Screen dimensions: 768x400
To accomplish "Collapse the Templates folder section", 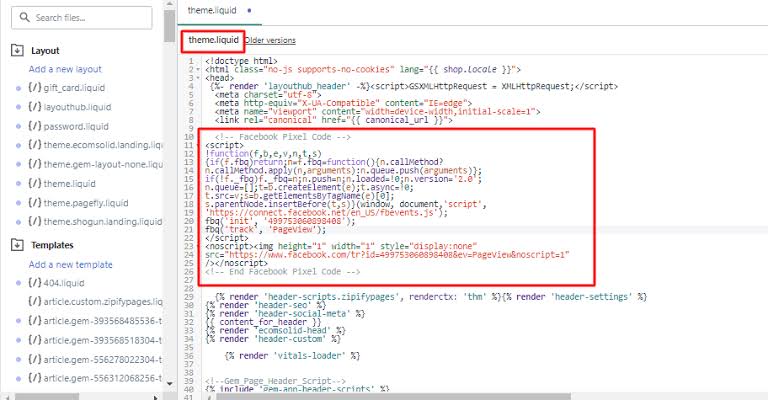I will [x=17, y=244].
